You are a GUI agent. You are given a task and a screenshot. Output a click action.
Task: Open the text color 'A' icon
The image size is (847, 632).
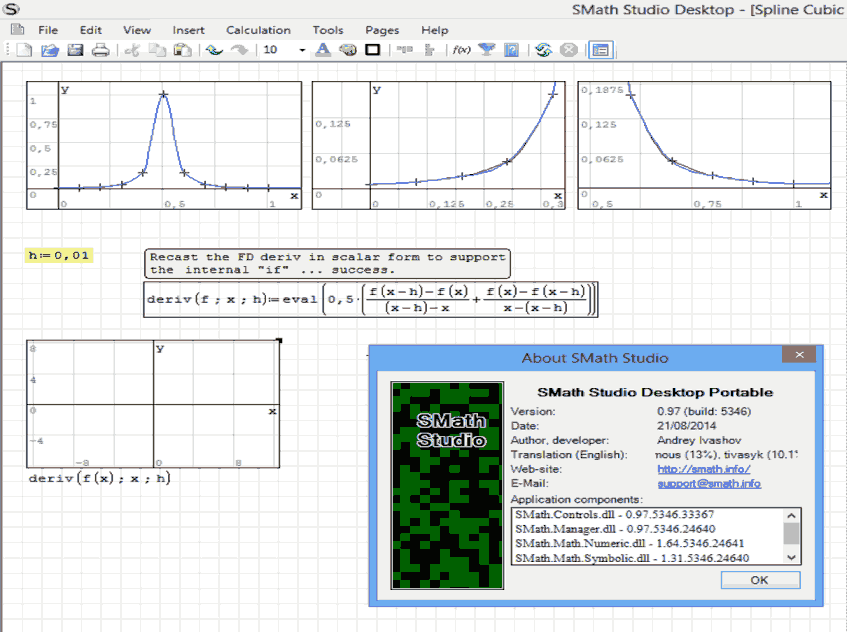[x=323, y=50]
